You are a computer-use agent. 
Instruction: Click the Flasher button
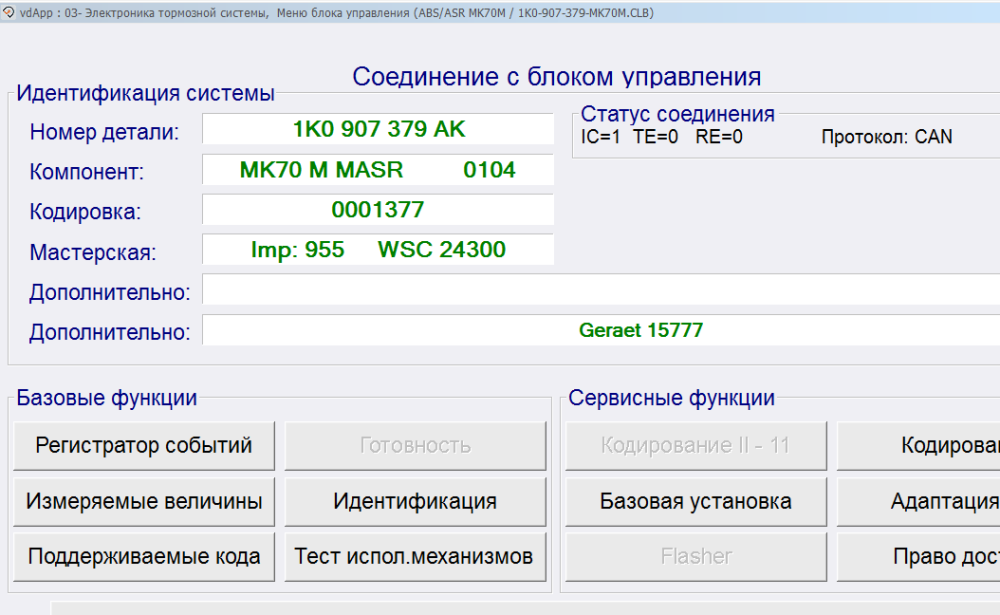(x=696, y=556)
